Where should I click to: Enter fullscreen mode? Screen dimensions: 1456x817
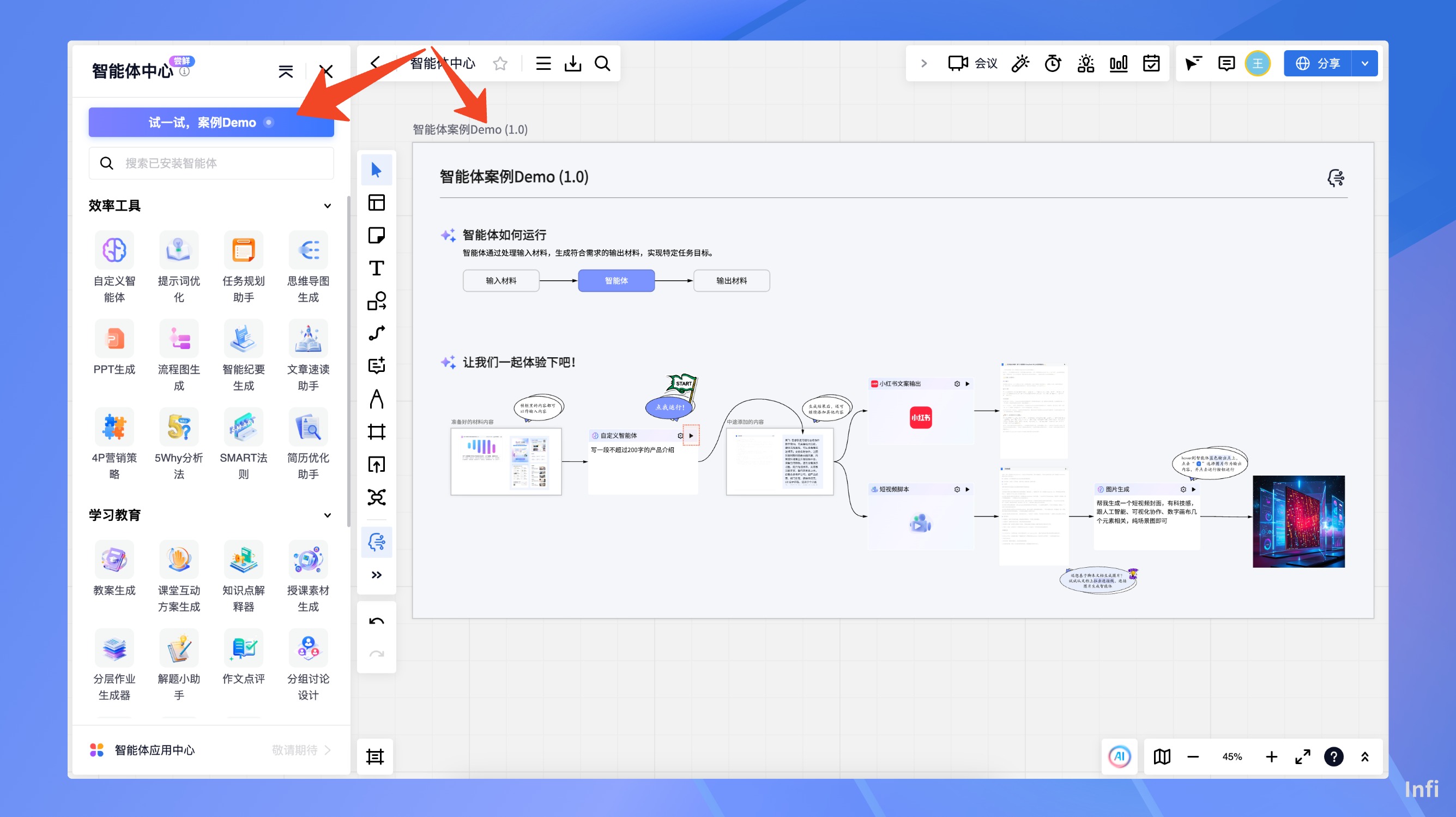coord(1303,756)
